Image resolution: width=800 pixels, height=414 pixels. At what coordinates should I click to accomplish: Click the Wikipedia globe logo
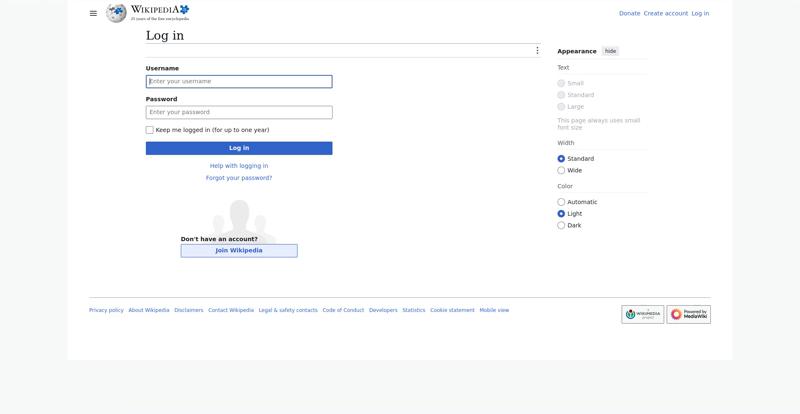[x=116, y=13]
